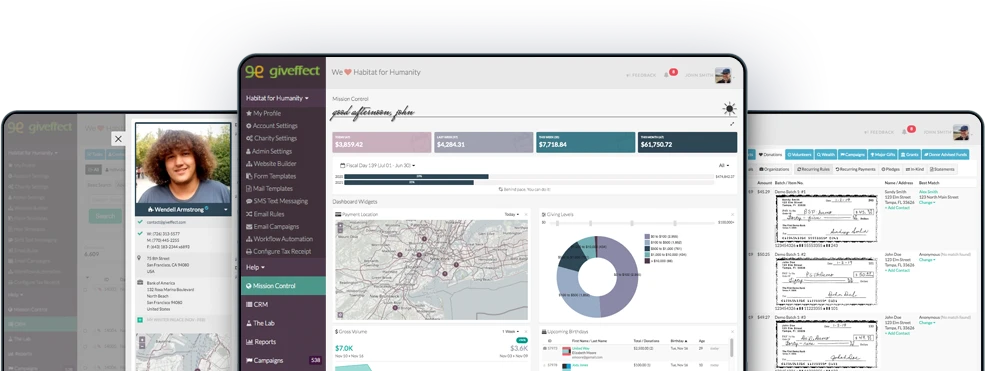This screenshot has height=371, width=985.
Task: Expand the Help menu in the sidebar
Action: 256,267
